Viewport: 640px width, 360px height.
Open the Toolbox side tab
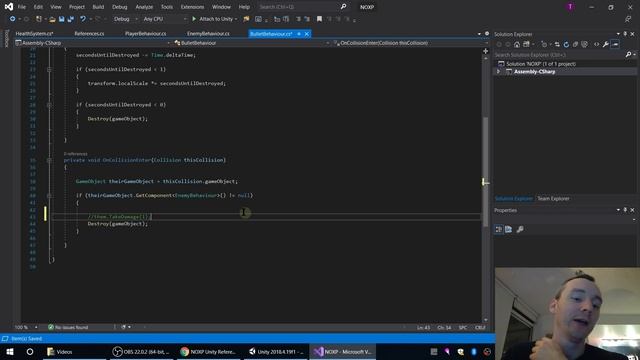(x=6, y=38)
